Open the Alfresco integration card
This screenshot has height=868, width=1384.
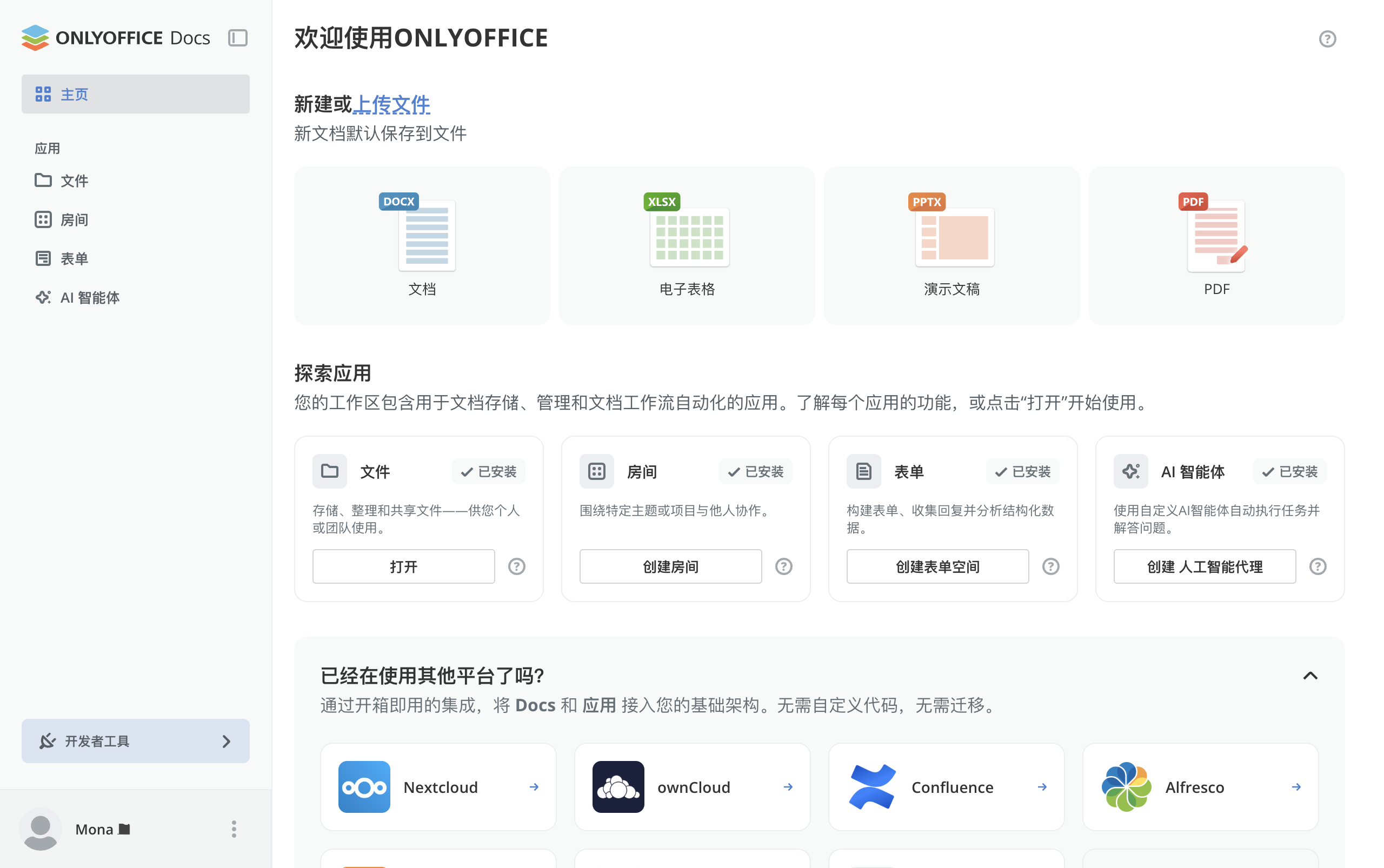point(1200,786)
